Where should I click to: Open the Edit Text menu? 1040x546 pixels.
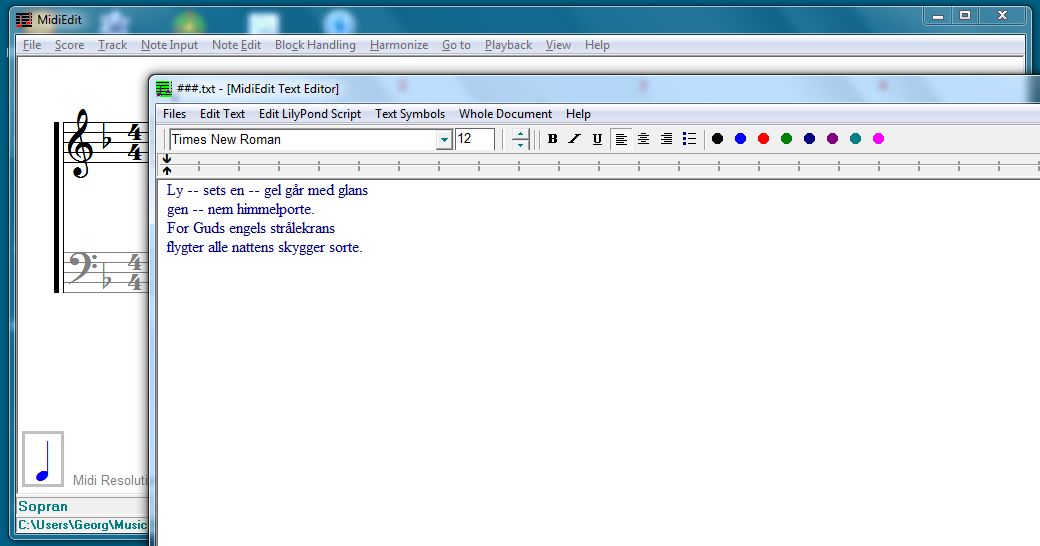click(x=222, y=114)
